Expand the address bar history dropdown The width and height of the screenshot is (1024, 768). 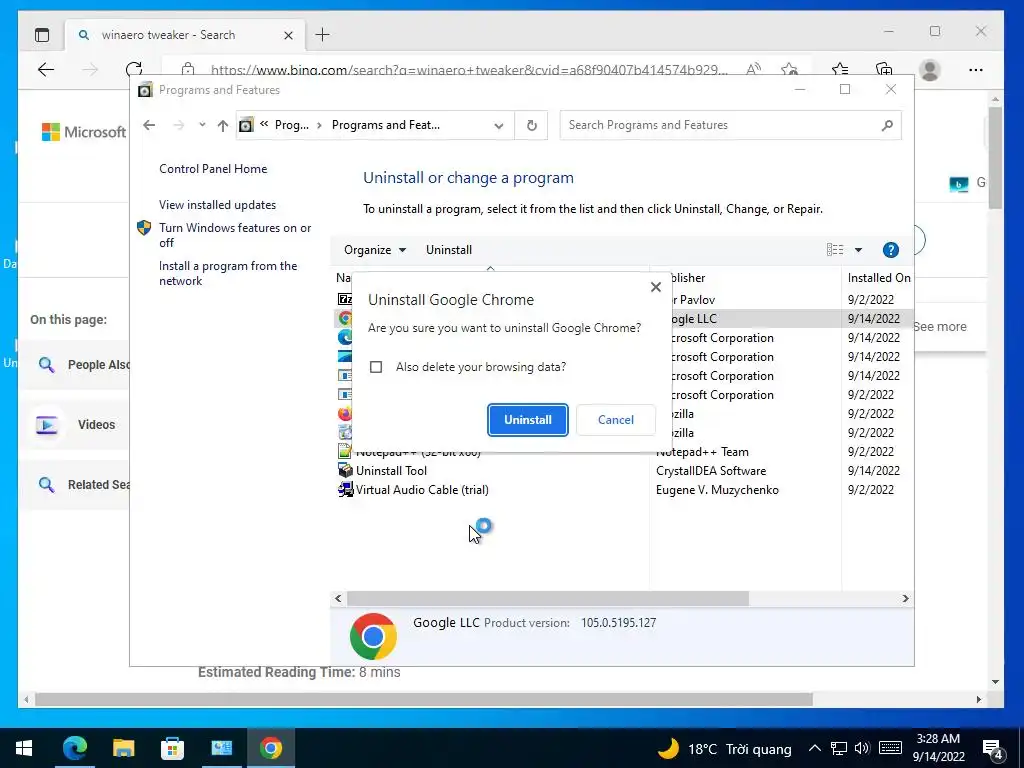click(499, 125)
